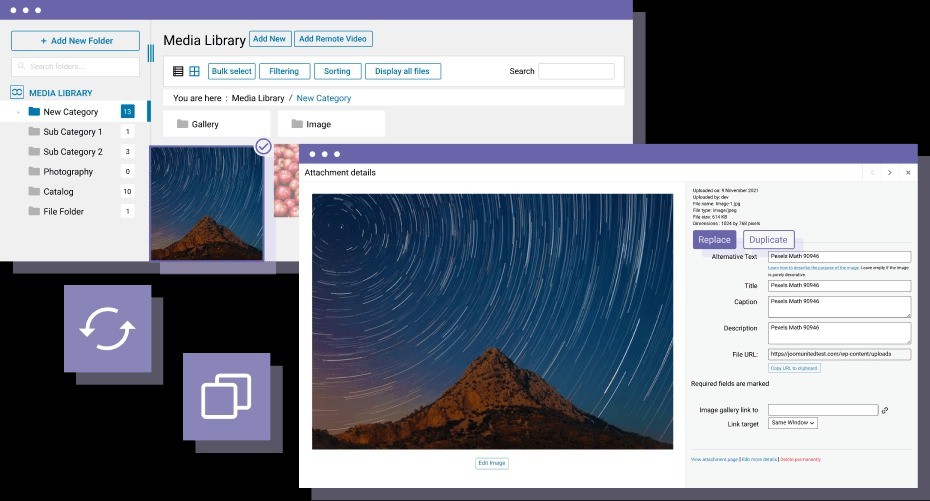Image resolution: width=930 pixels, height=501 pixels.
Task: Click the Duplicate button
Action: click(x=768, y=240)
